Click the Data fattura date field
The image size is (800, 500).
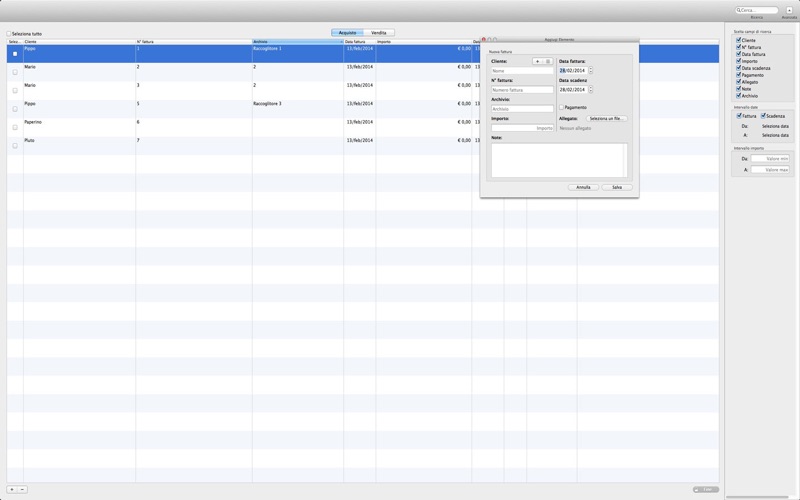[x=573, y=70]
